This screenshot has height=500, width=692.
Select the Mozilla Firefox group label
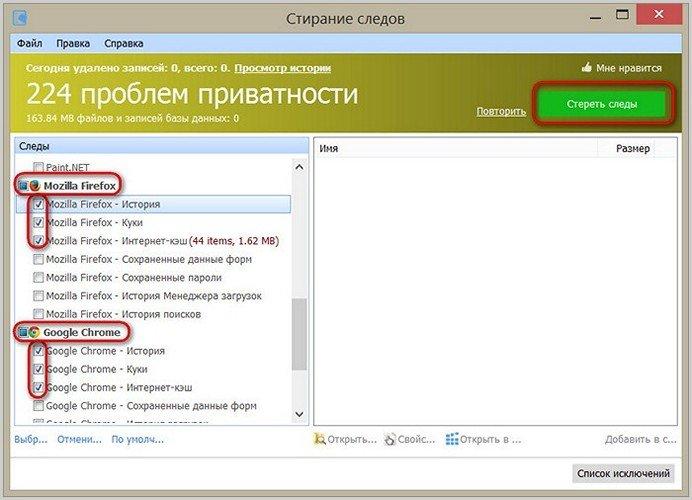point(79,186)
